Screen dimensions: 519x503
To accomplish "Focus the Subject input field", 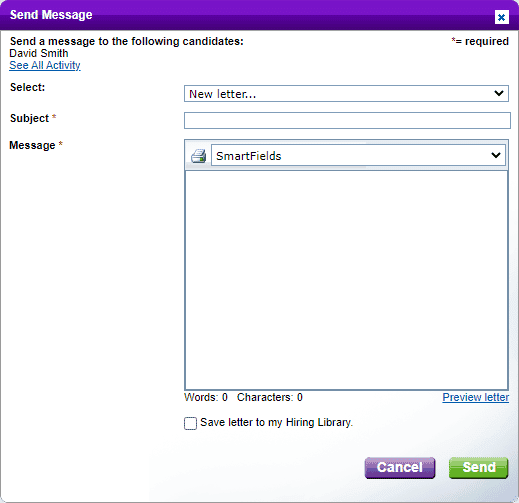I will pos(347,120).
